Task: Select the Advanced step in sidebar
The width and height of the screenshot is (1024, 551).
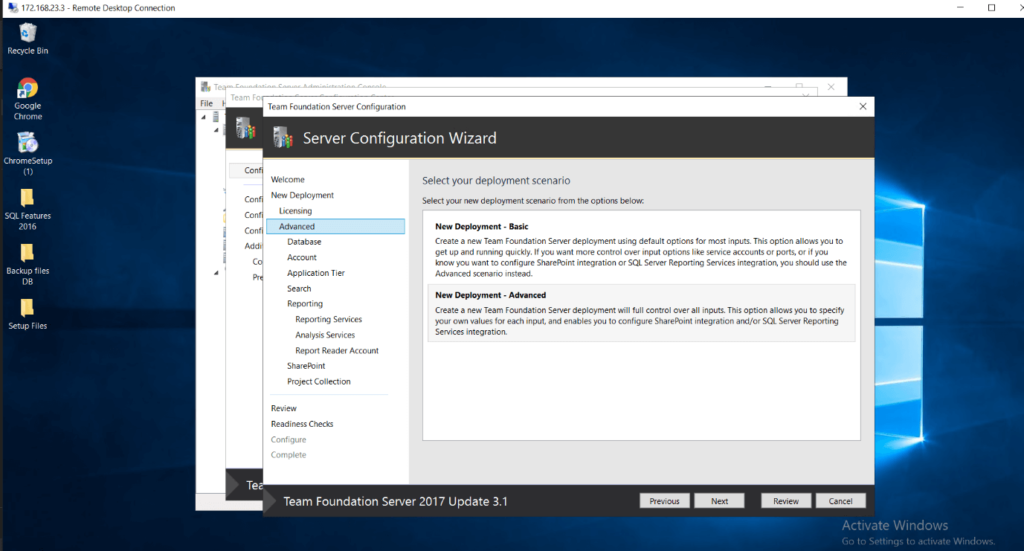Action: pos(336,227)
